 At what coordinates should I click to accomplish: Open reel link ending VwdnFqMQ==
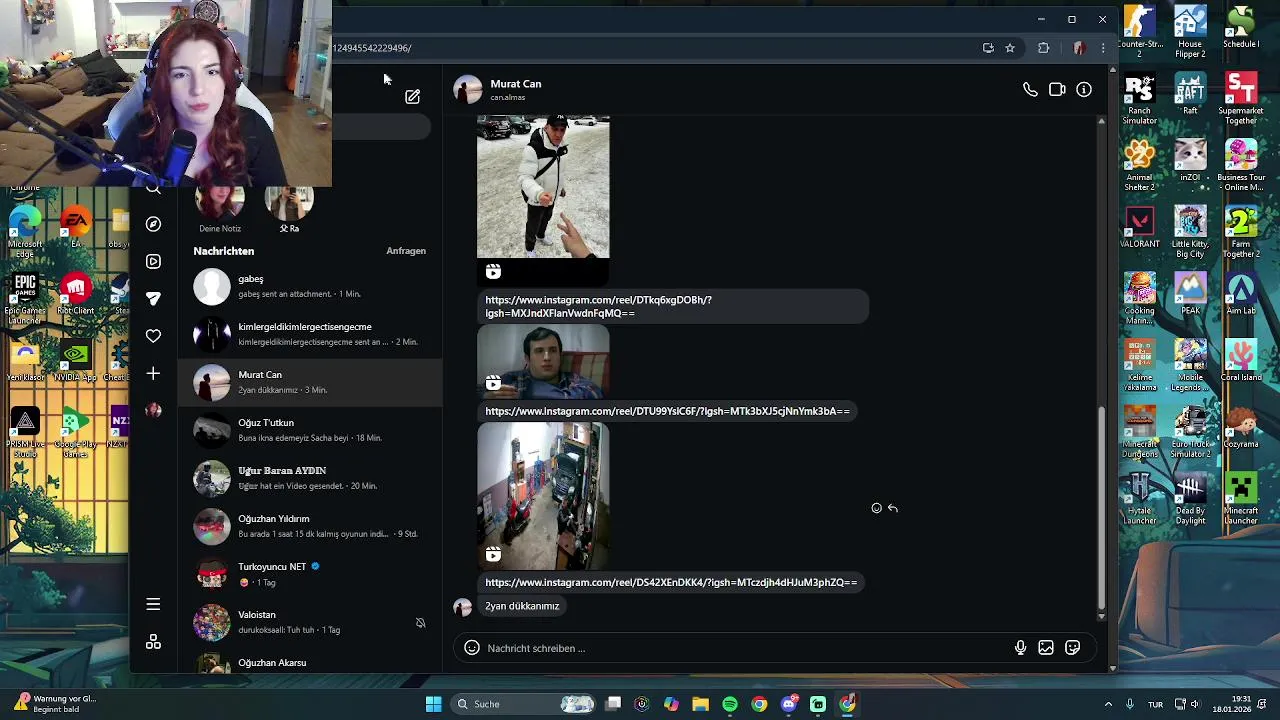click(x=598, y=306)
